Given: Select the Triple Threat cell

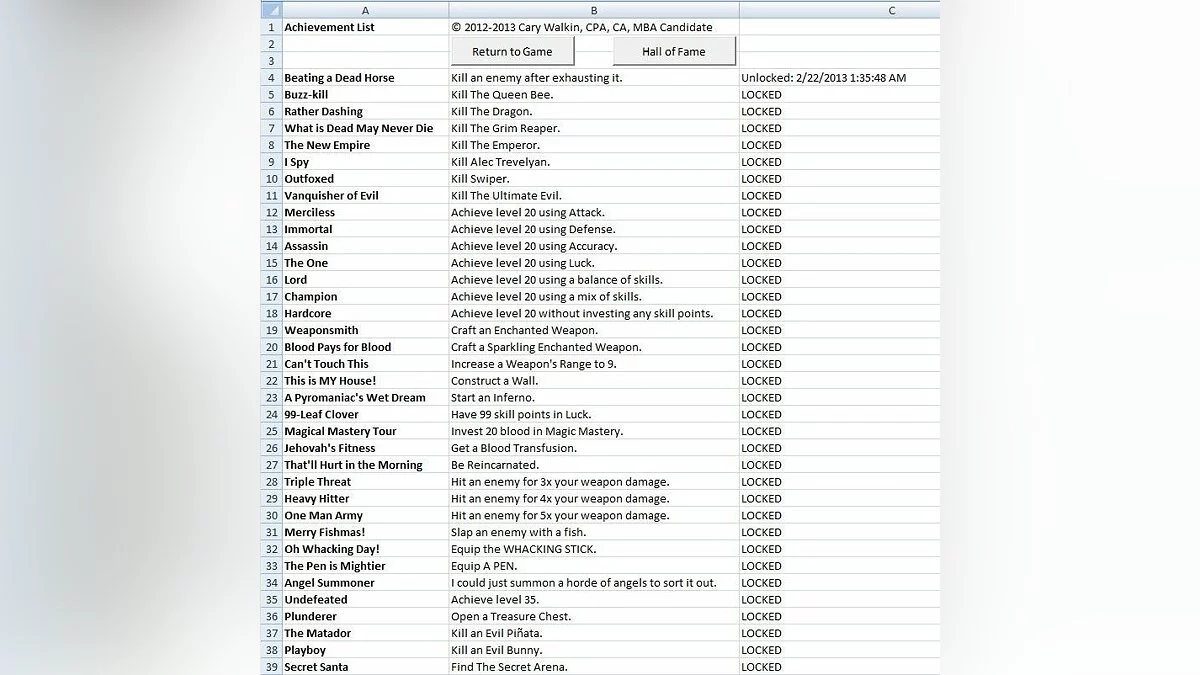Looking at the screenshot, I should tap(365, 482).
